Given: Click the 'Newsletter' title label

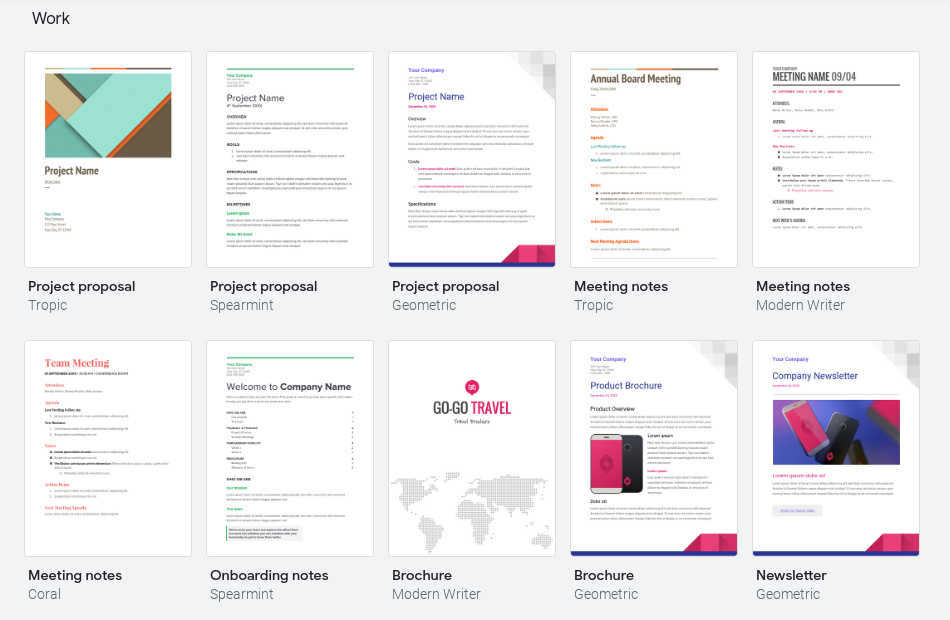Looking at the screenshot, I should point(791,575).
